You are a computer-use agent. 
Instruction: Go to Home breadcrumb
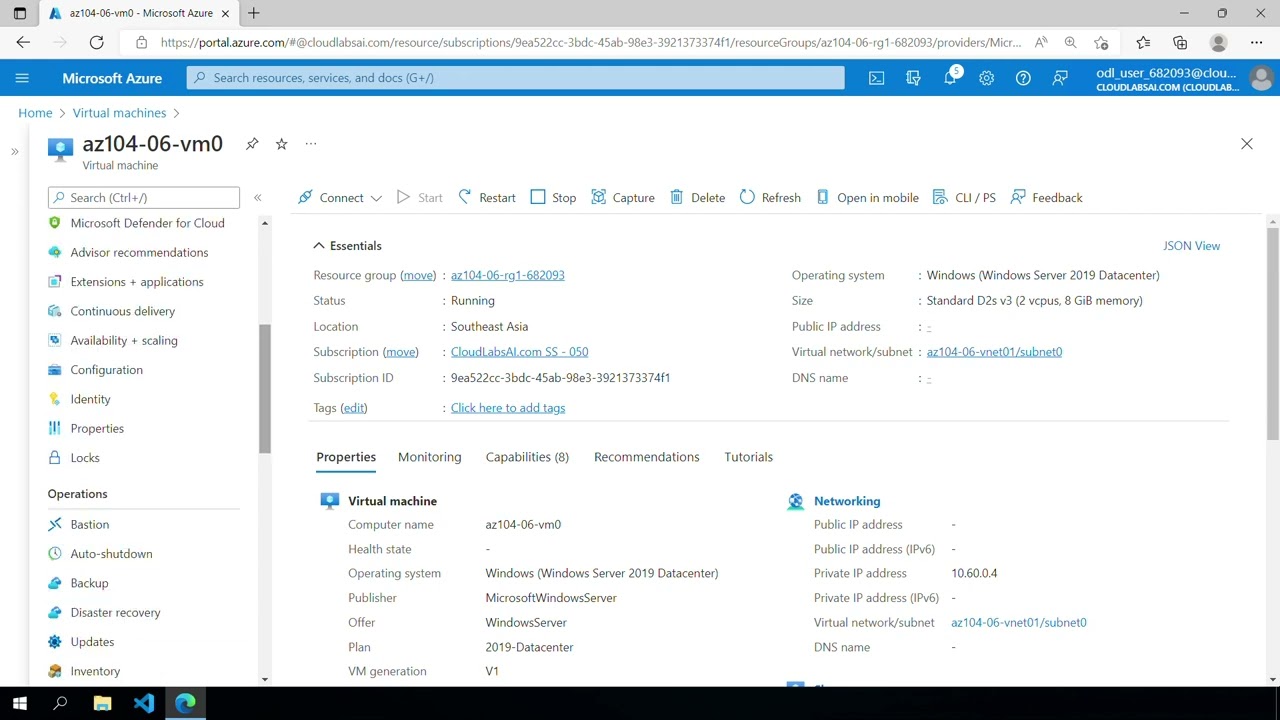[x=35, y=113]
